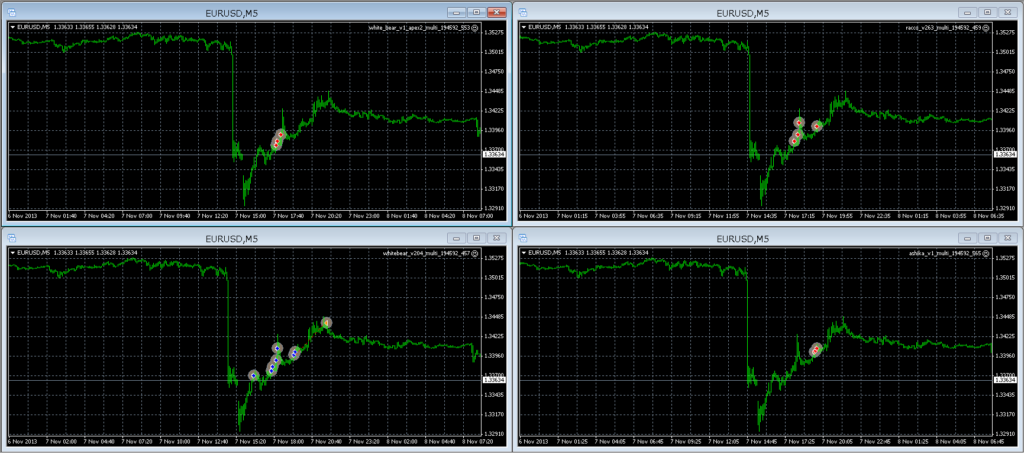Open the chart window icon of ashika_v1 window
Viewport: 1024px width, 453px height.
click(521, 238)
